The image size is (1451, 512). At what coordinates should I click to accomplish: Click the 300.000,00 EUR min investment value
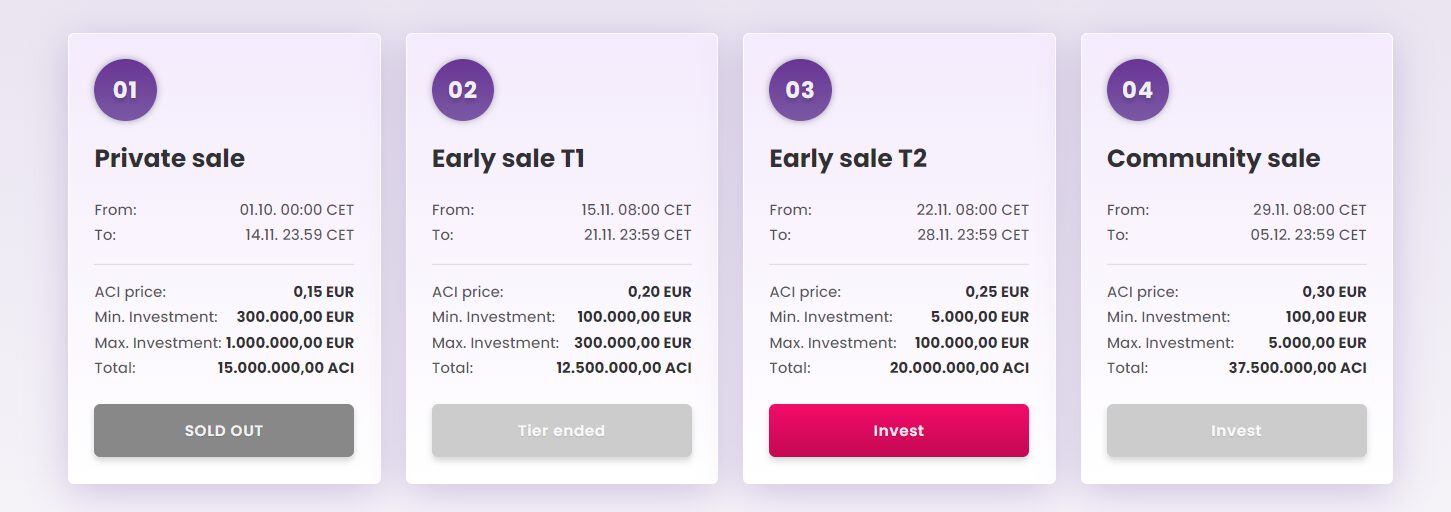[295, 316]
